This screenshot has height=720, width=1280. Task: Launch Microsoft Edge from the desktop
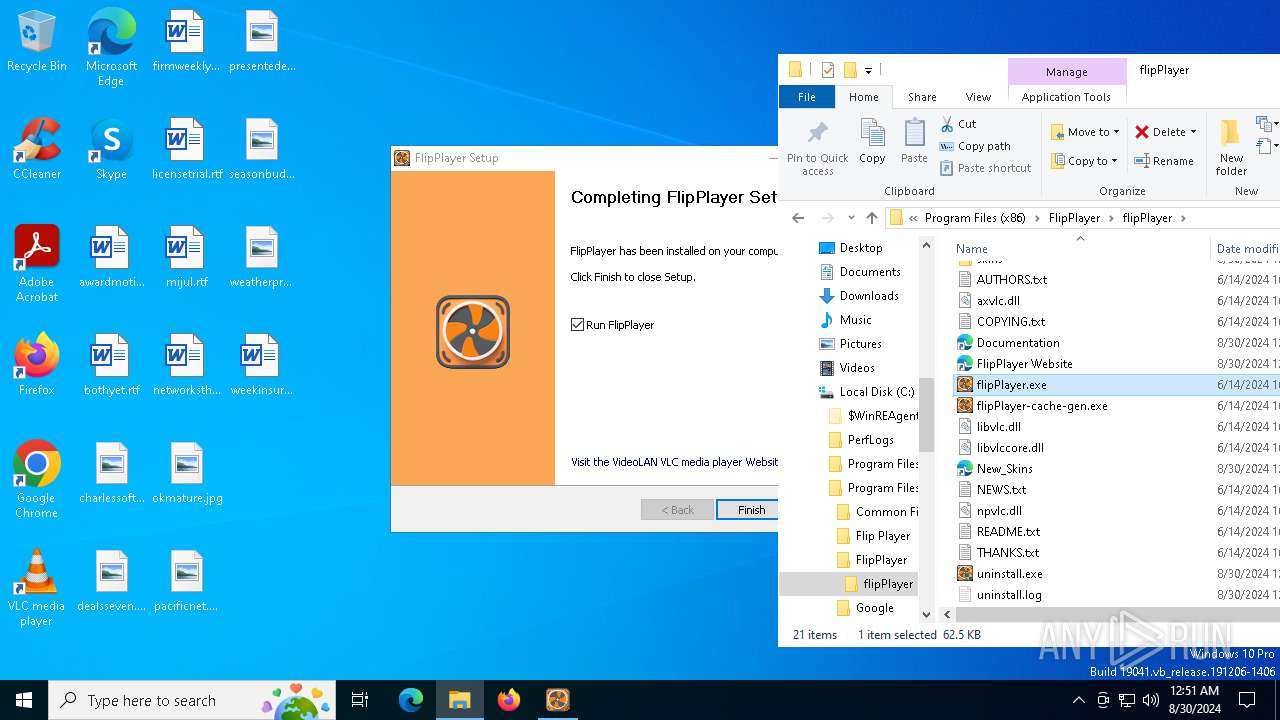click(111, 48)
